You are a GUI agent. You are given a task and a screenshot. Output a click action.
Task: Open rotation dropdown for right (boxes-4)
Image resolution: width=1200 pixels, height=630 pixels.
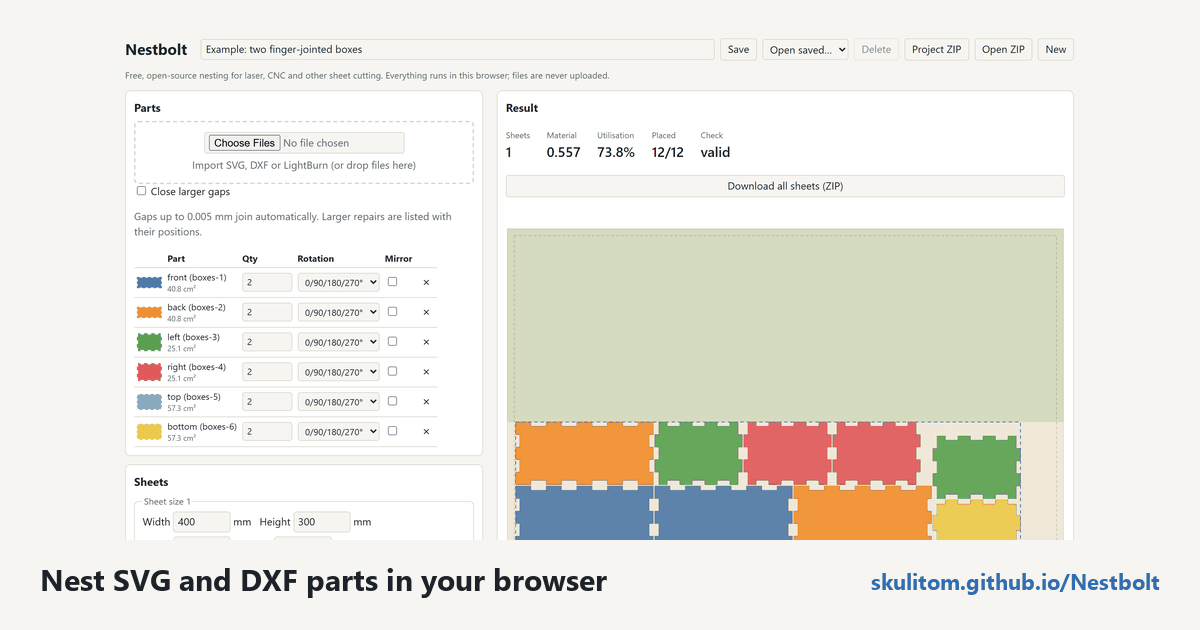[x=339, y=372]
